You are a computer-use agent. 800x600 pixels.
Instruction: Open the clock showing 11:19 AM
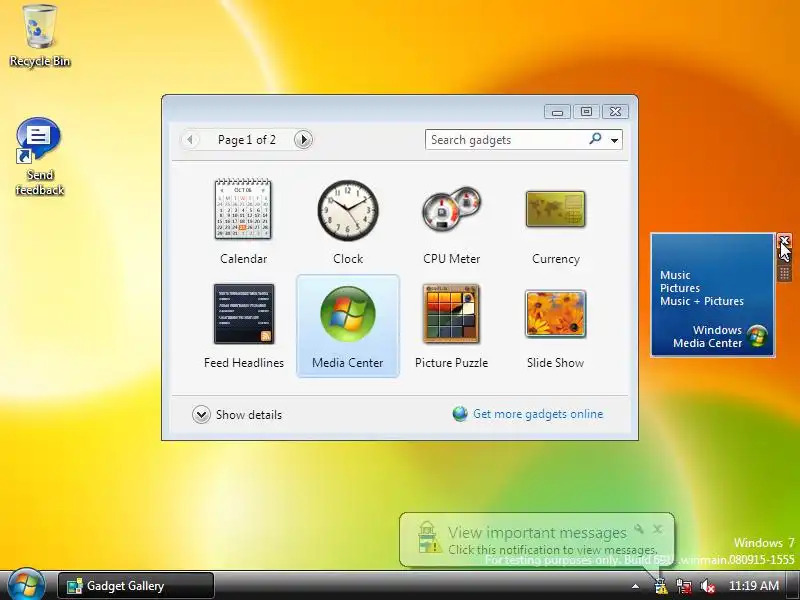[x=754, y=586]
